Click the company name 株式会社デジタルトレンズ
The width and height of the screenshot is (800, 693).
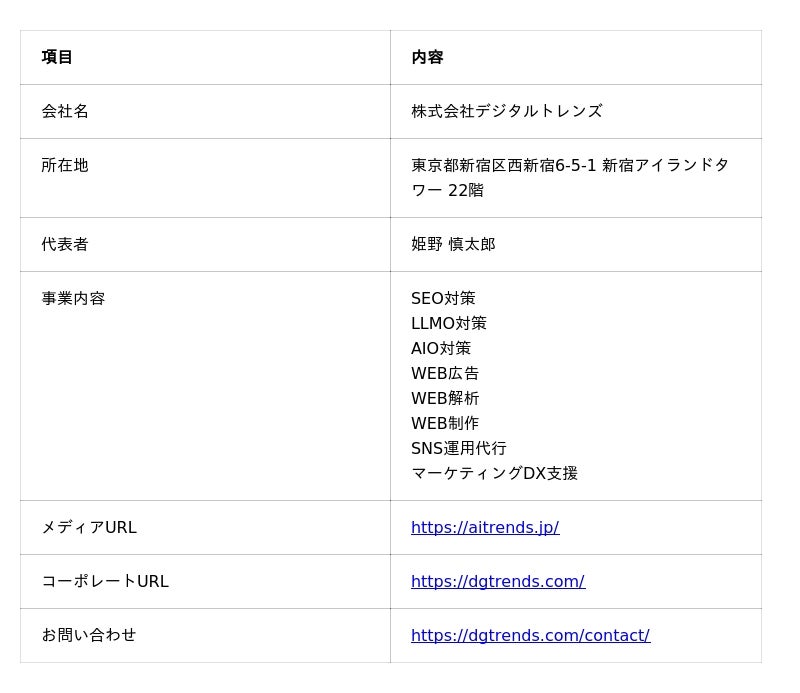click(x=507, y=111)
